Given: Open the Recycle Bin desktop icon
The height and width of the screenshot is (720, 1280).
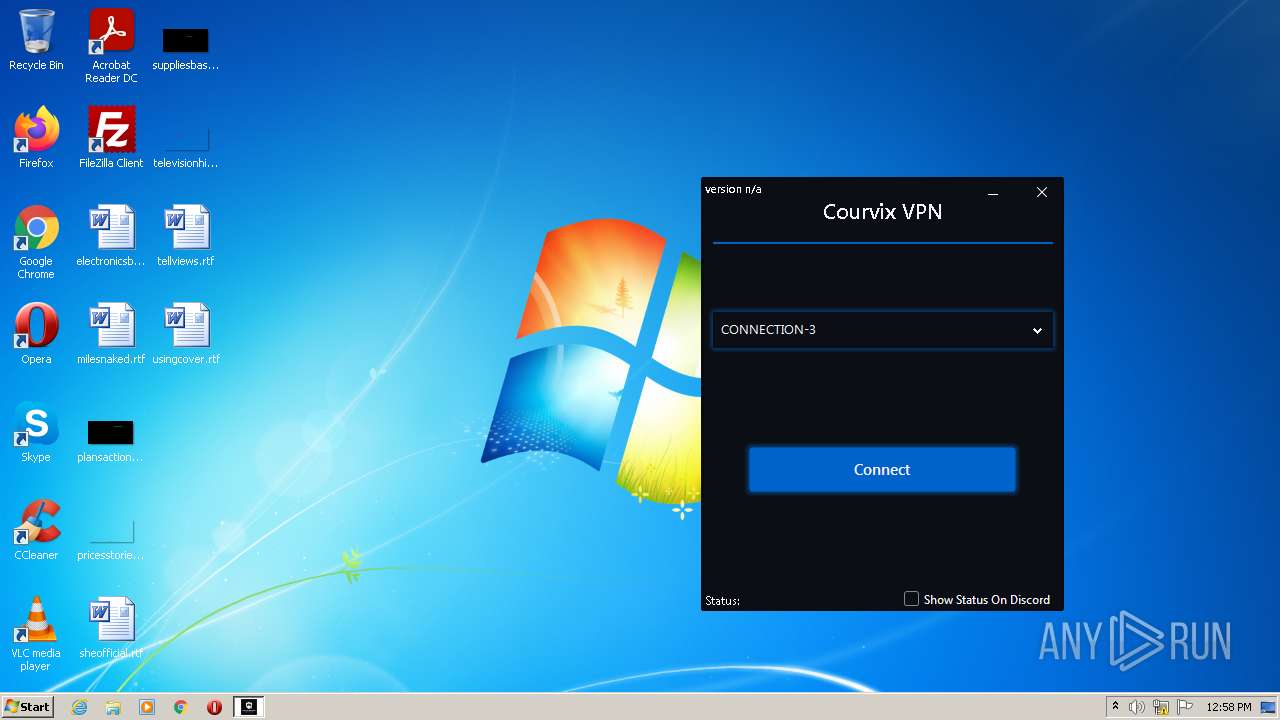Looking at the screenshot, I should [36, 40].
